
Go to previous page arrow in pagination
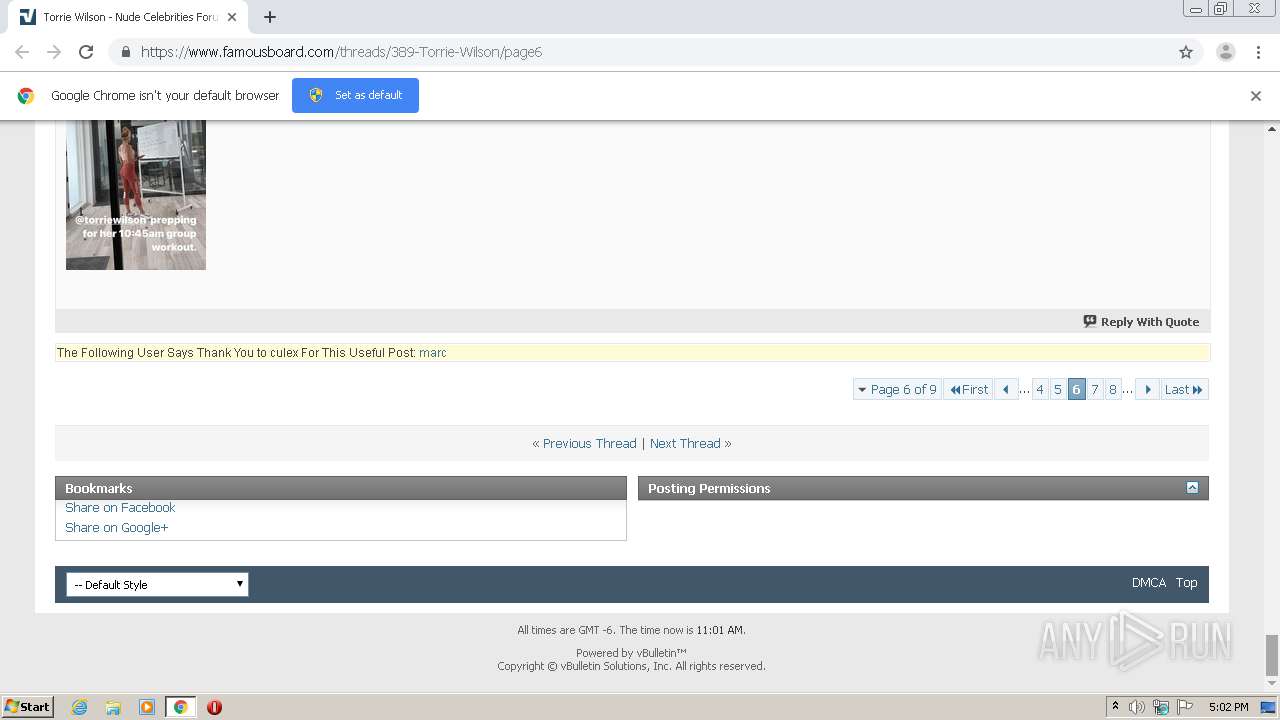[x=1006, y=389]
